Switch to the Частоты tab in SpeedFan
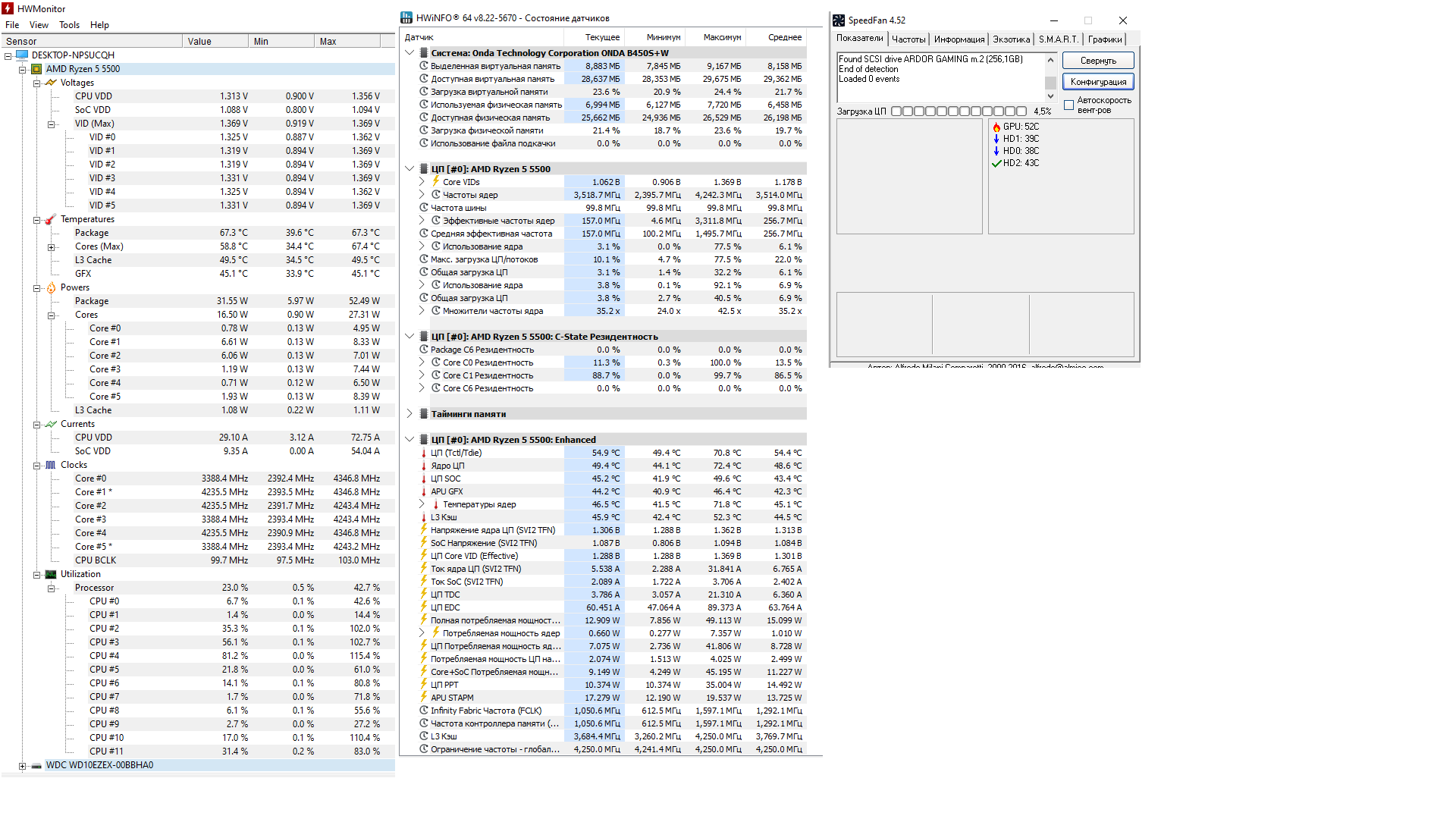1456x819 pixels. [x=908, y=39]
